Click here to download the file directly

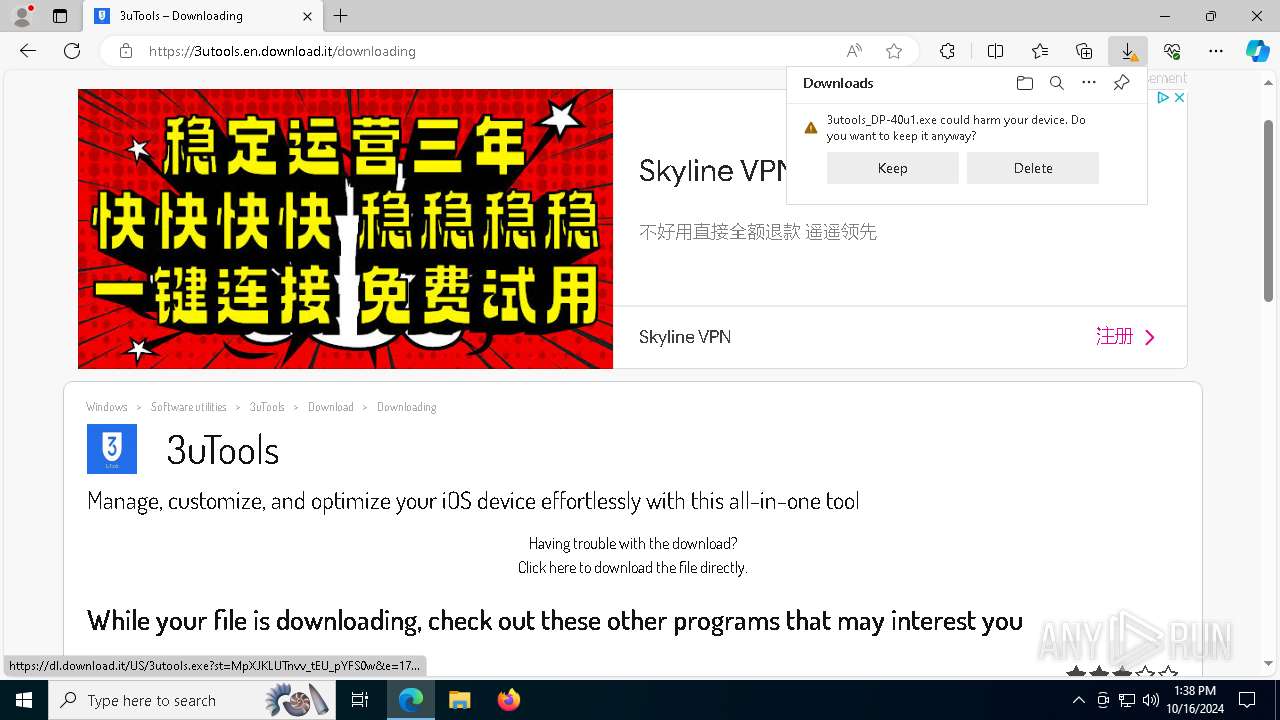(x=632, y=567)
